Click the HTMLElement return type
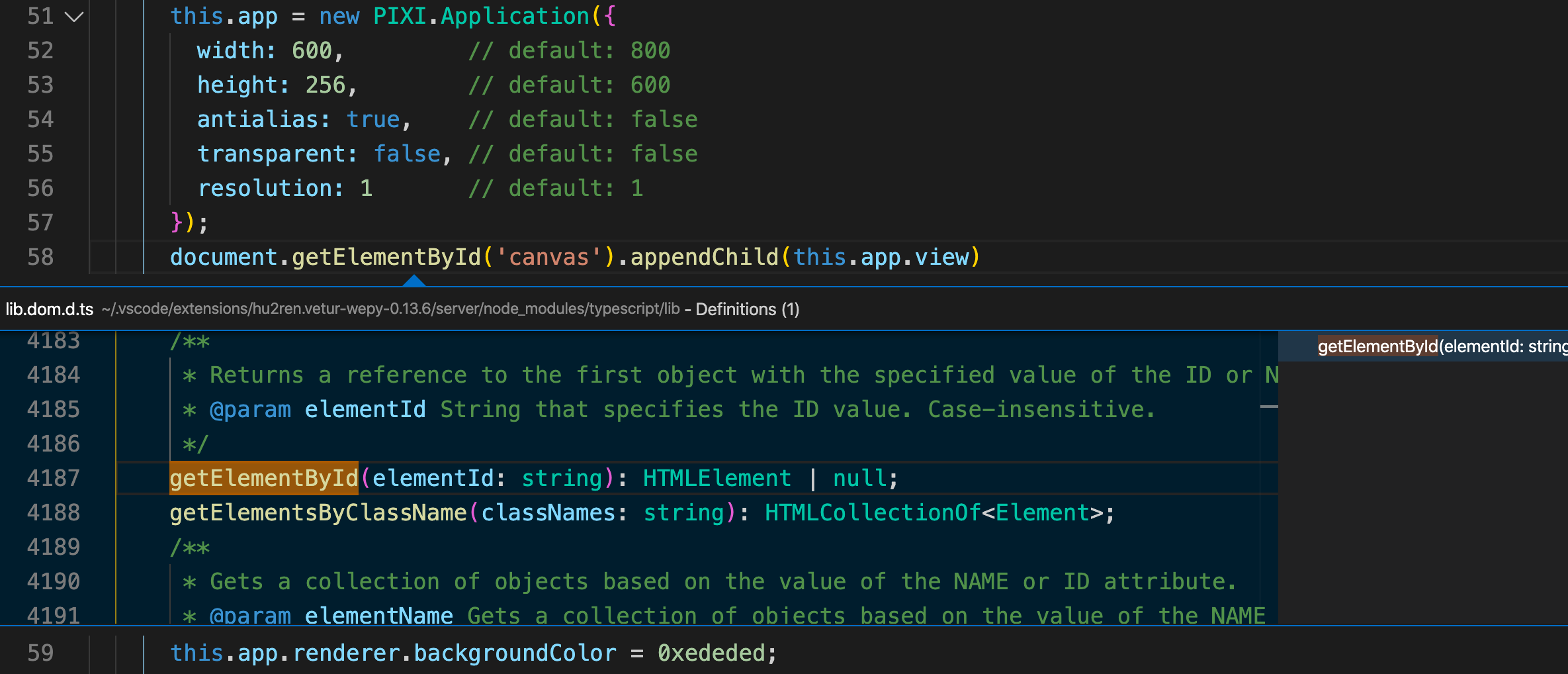 tap(717, 478)
